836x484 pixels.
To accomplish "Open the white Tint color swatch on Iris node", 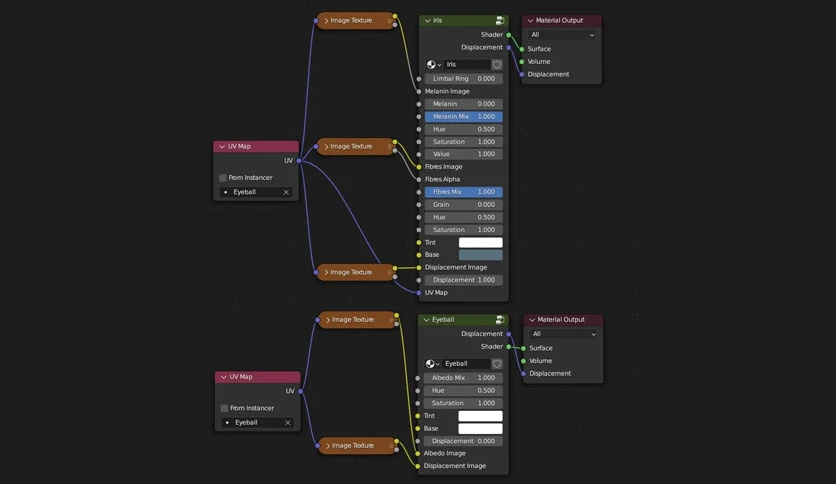I will coord(480,243).
